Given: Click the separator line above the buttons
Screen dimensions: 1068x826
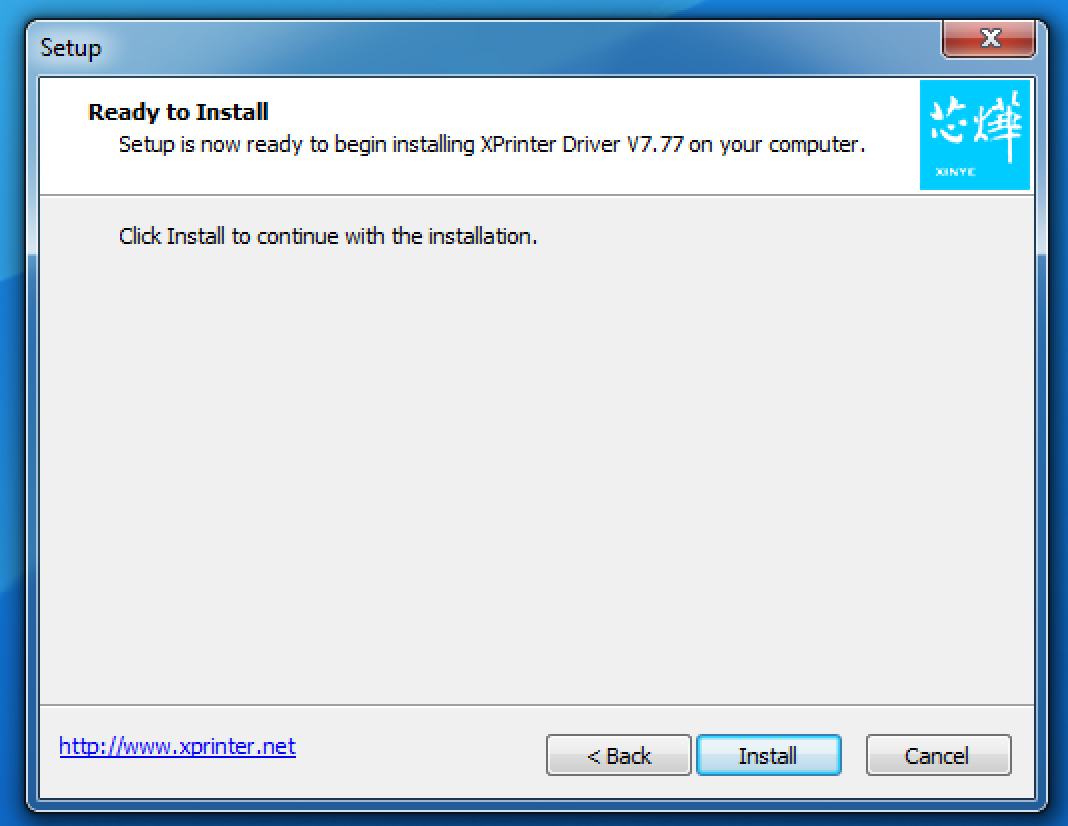Looking at the screenshot, I should pyautogui.click(x=537, y=705).
